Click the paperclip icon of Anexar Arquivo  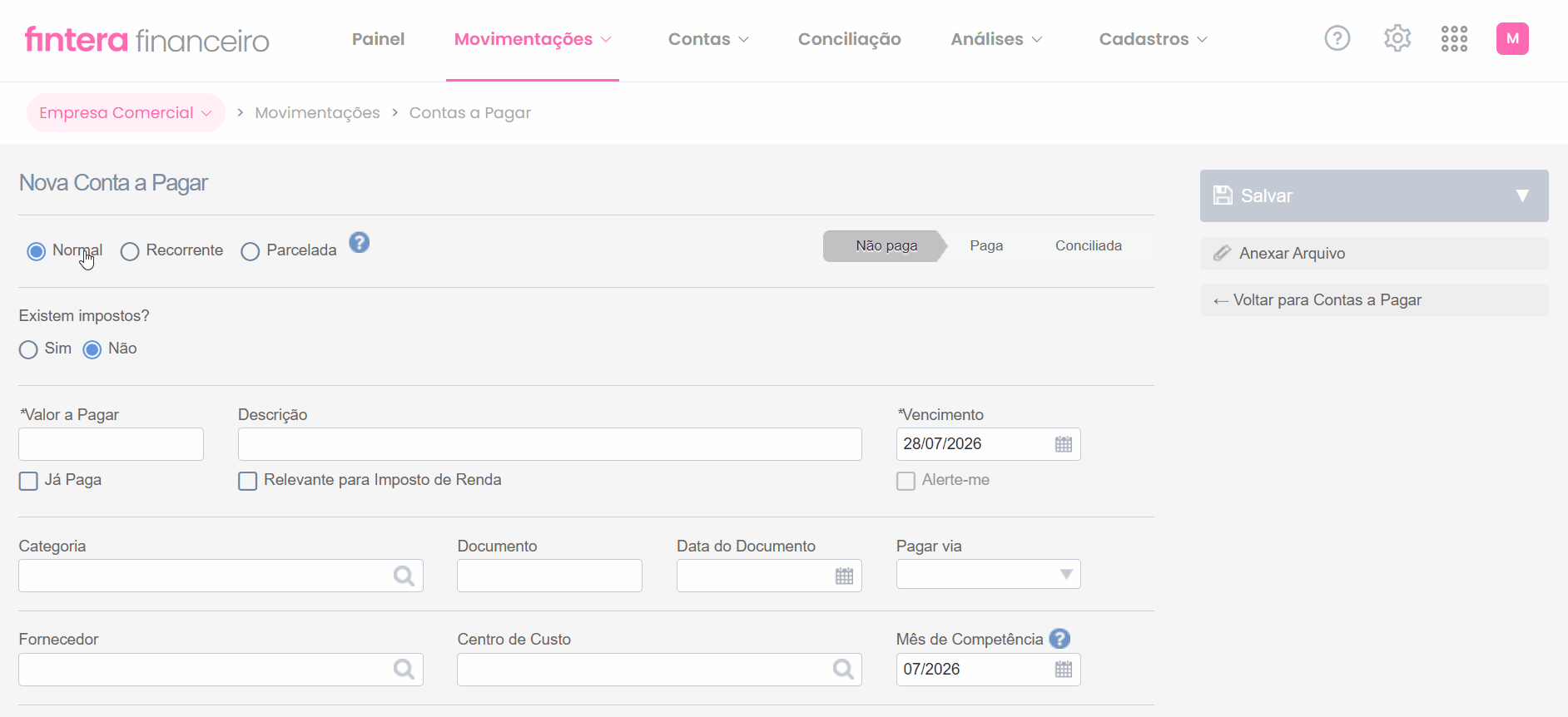point(1222,253)
